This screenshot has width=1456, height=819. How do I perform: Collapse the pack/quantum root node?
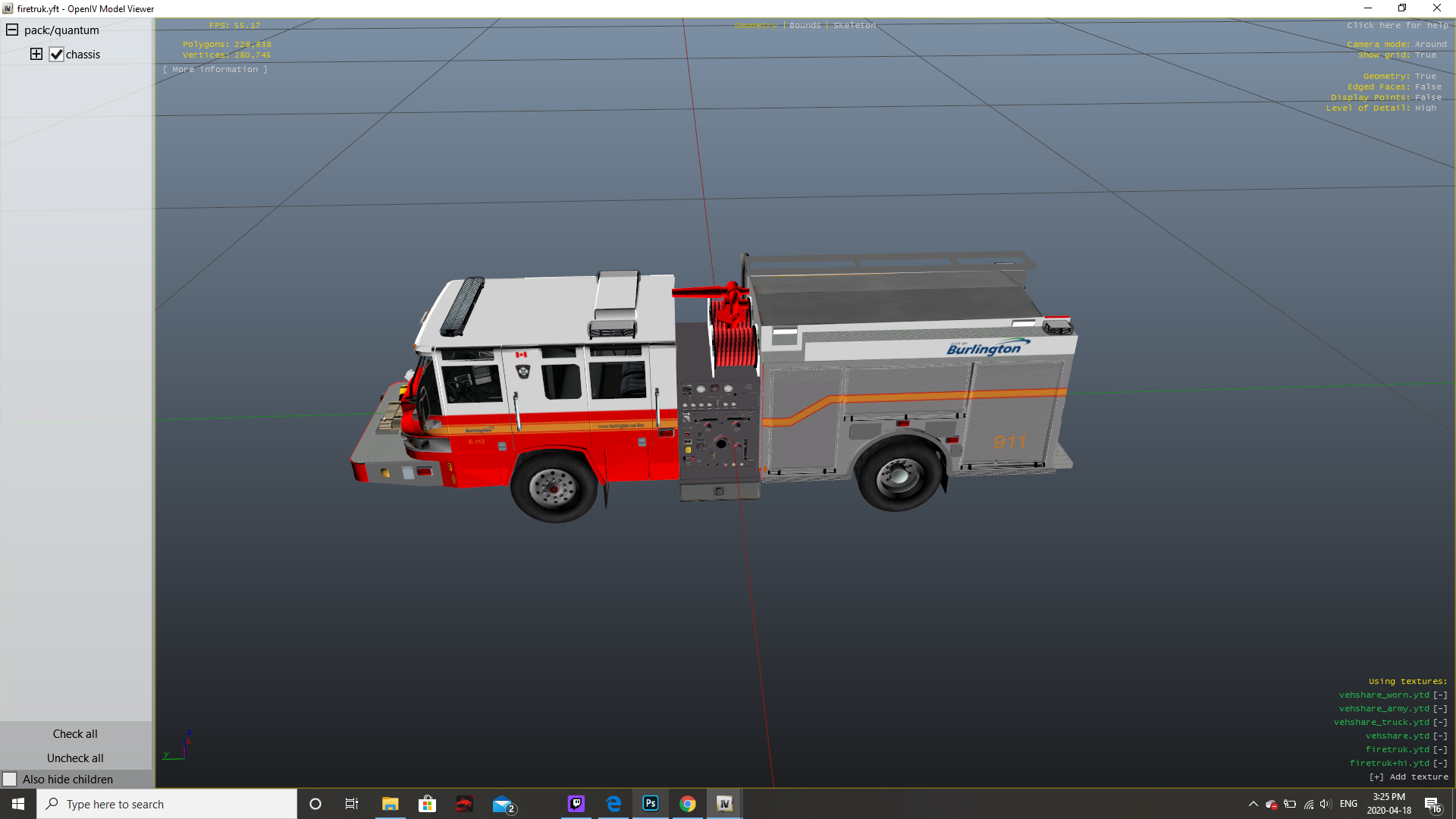coord(12,30)
